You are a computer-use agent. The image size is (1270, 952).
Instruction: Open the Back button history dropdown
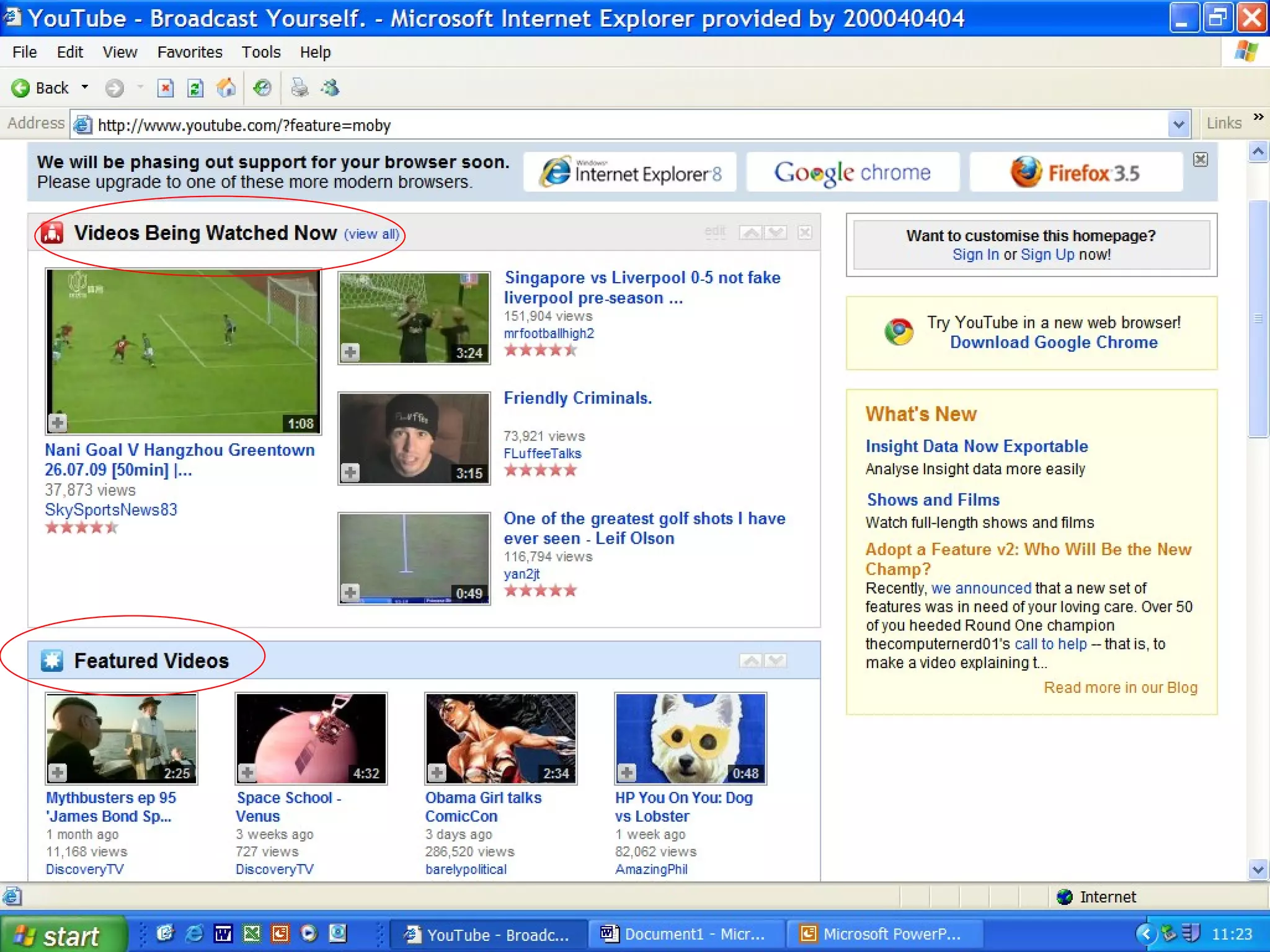85,88
